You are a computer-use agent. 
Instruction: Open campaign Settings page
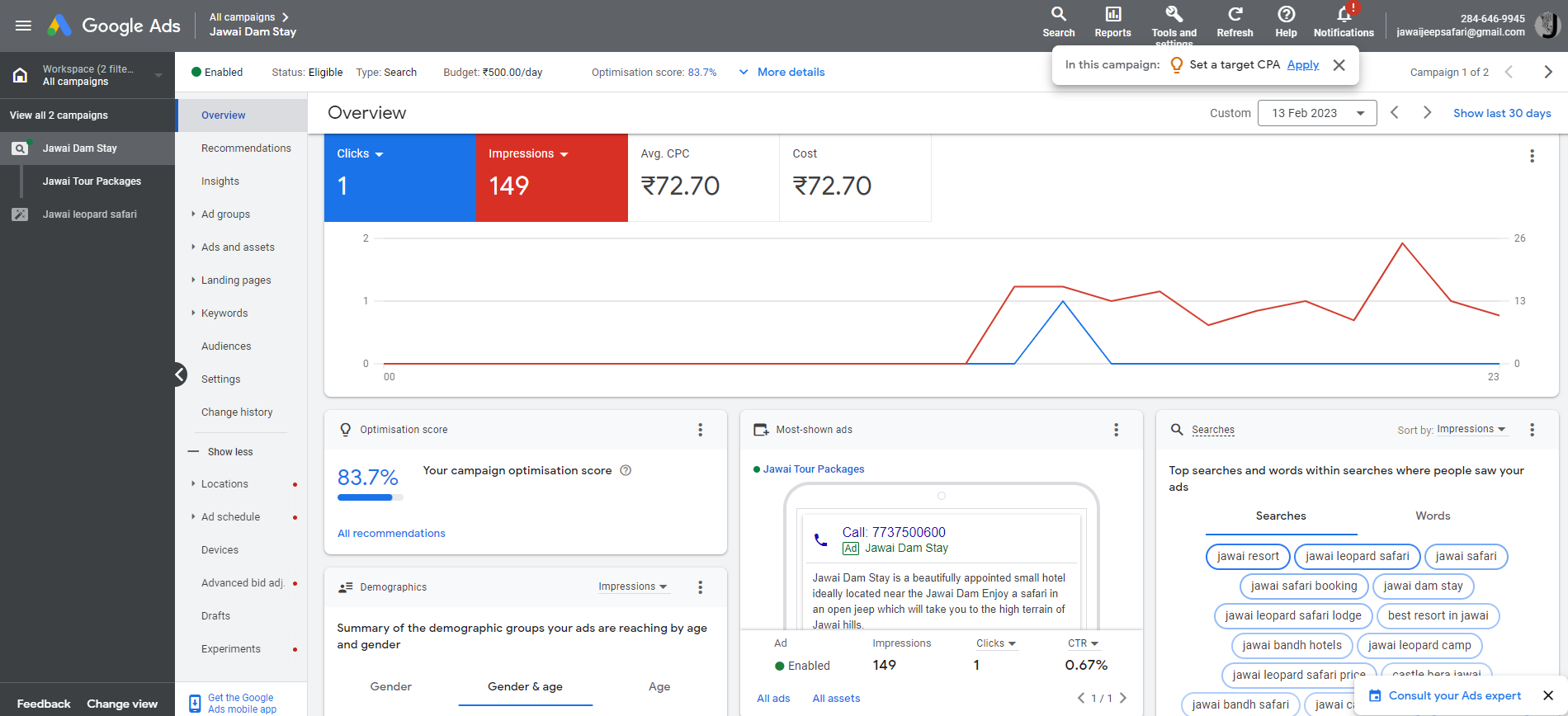(x=221, y=379)
